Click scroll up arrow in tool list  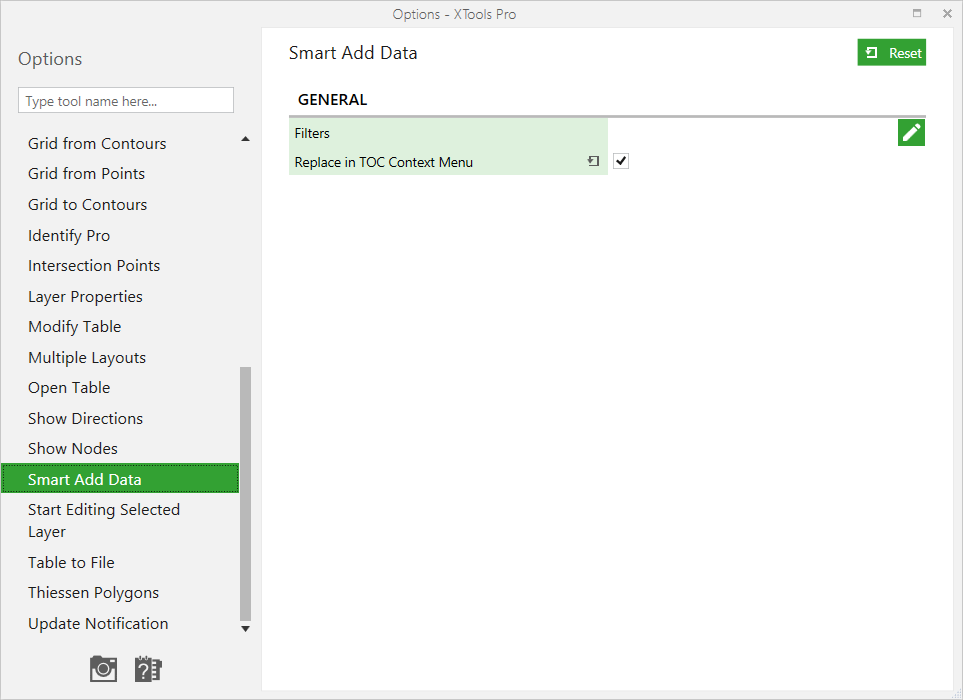[x=246, y=139]
